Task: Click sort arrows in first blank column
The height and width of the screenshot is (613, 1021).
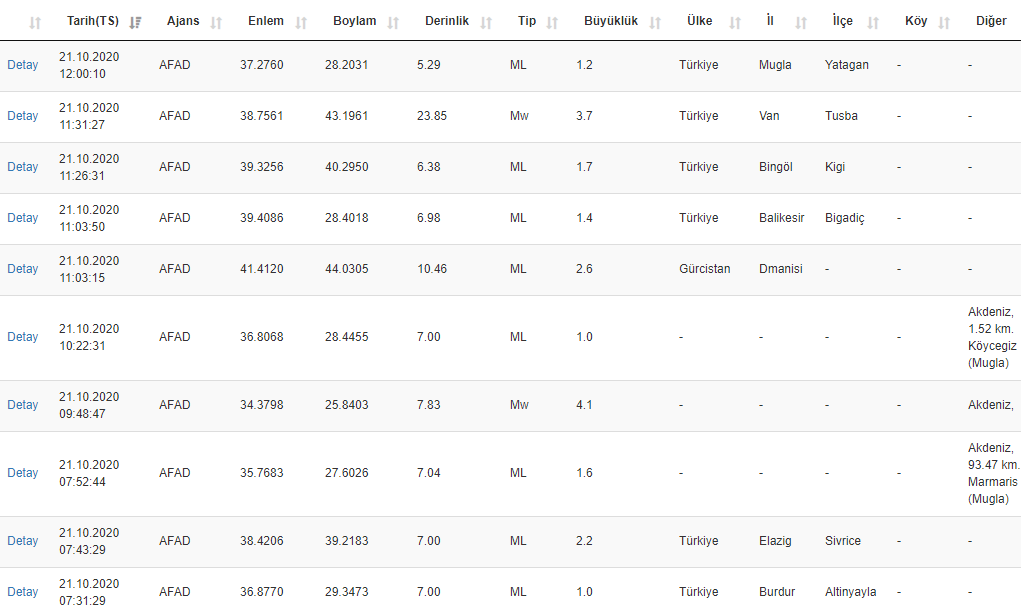Action: point(35,22)
